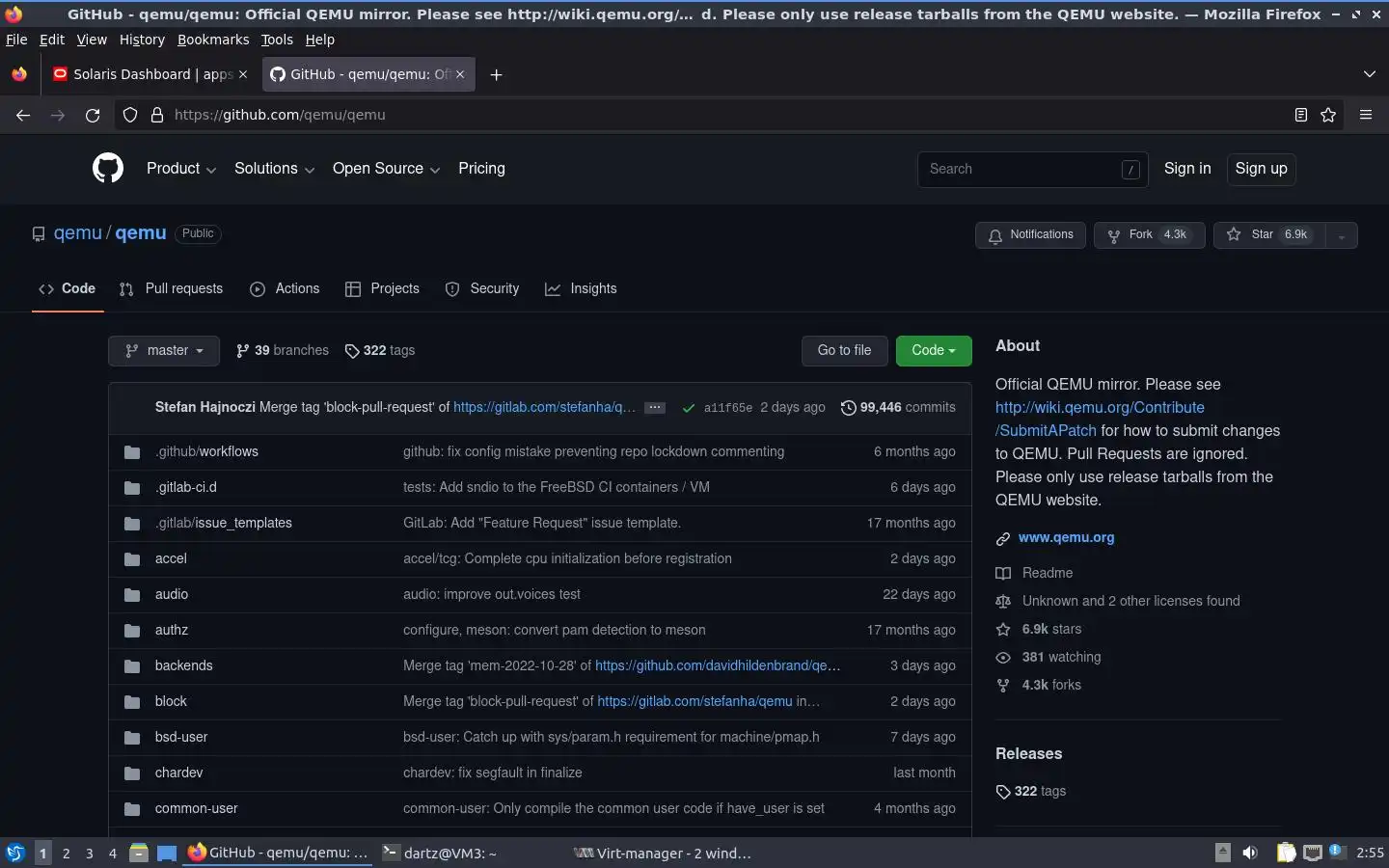
Task: Open Virt-manager window from the taskbar
Action: tap(663, 853)
